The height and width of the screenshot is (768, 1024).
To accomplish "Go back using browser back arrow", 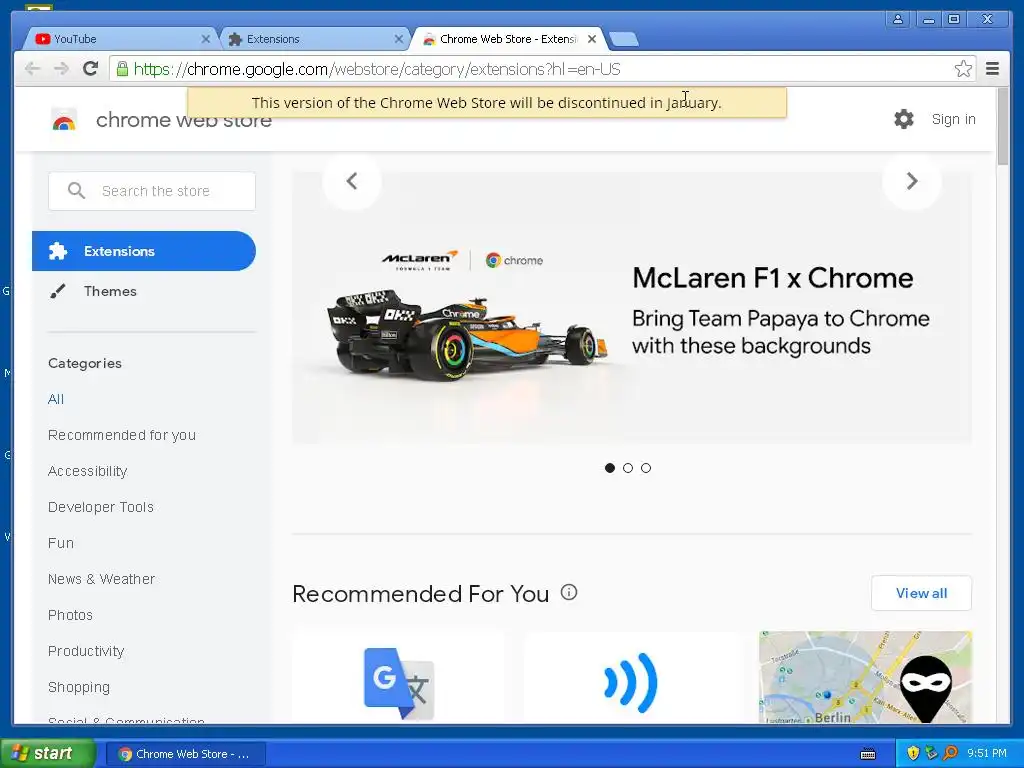I will coord(32,69).
